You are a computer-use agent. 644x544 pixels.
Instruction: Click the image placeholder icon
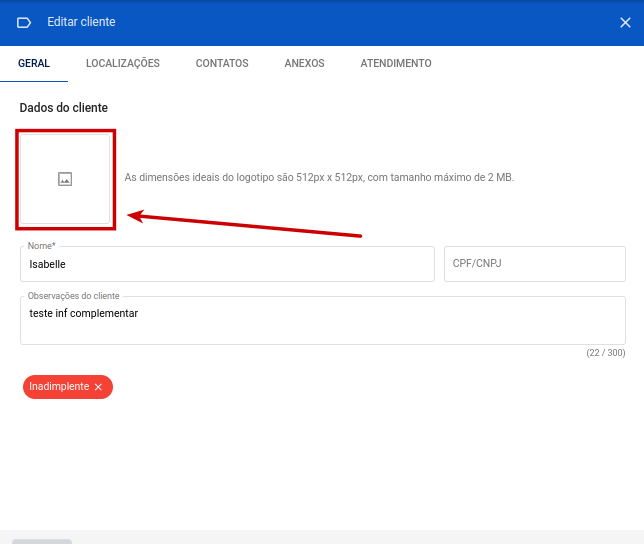(x=65, y=179)
